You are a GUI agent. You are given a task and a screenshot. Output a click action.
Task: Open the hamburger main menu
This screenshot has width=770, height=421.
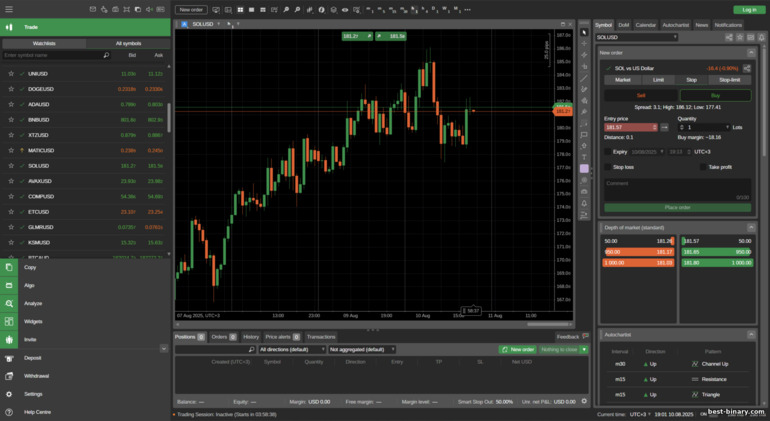click(9, 9)
